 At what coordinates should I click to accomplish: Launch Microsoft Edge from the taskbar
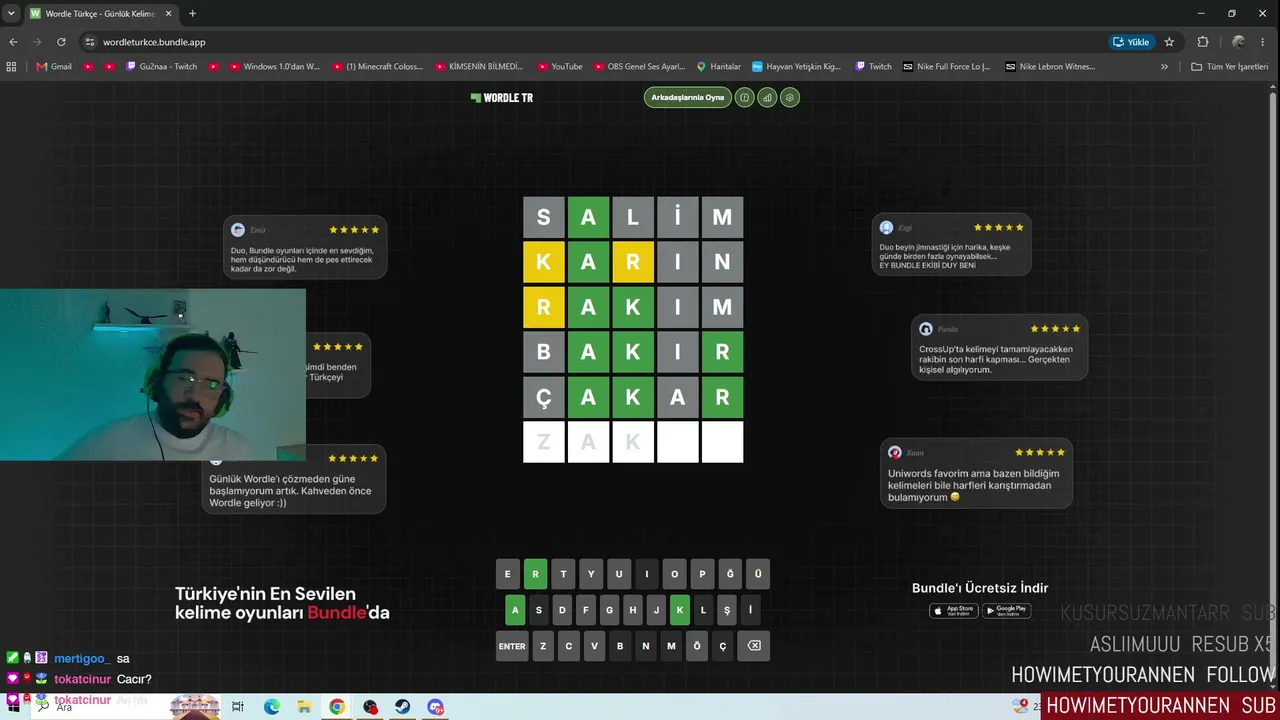pyautogui.click(x=271, y=707)
